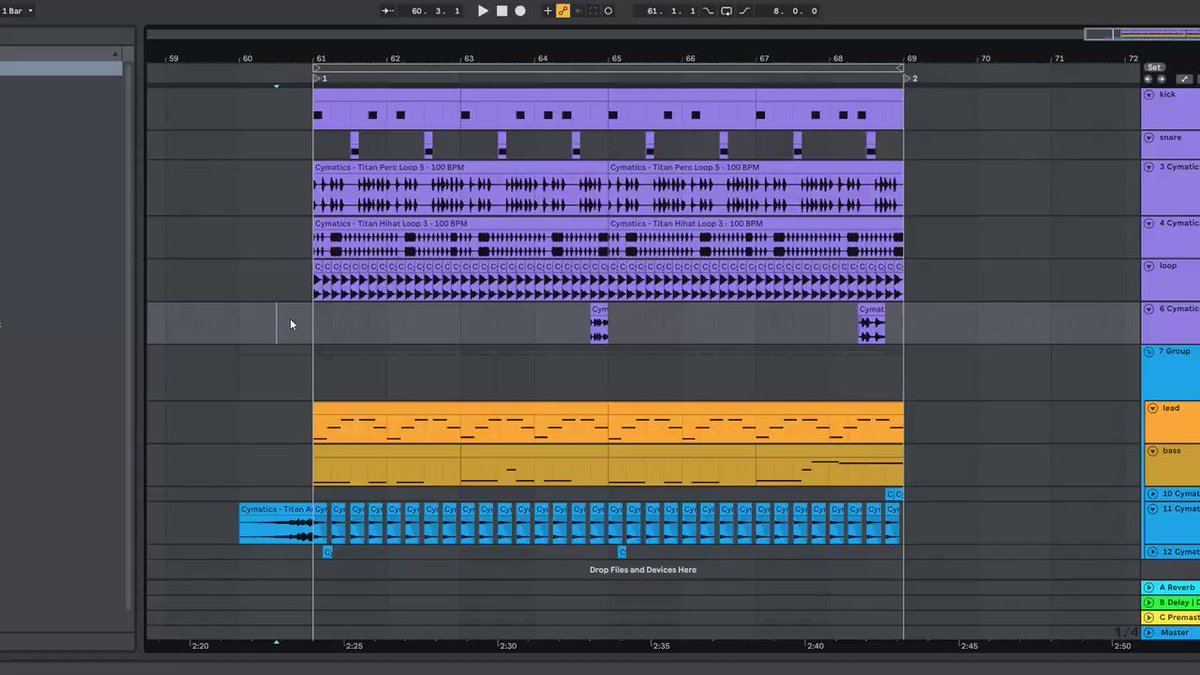Unfold the Master track
The image size is (1200, 675).
tap(1149, 632)
